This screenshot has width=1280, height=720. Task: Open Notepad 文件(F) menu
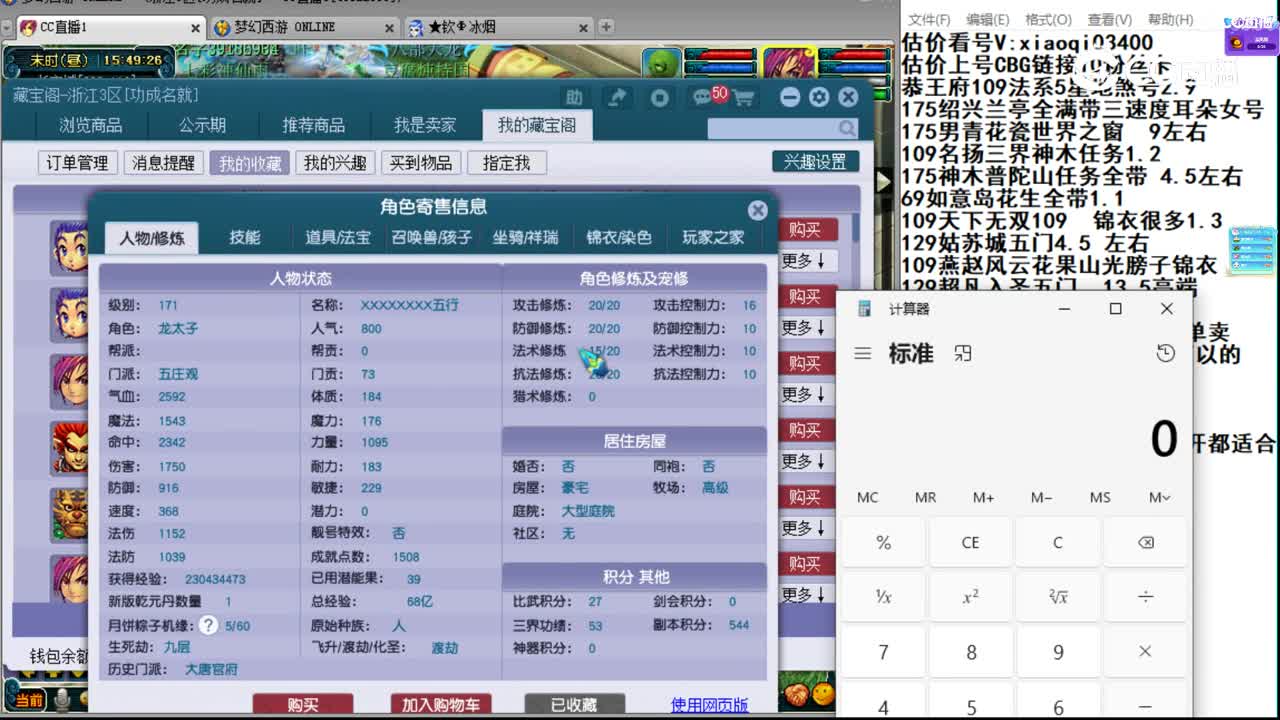(x=929, y=19)
